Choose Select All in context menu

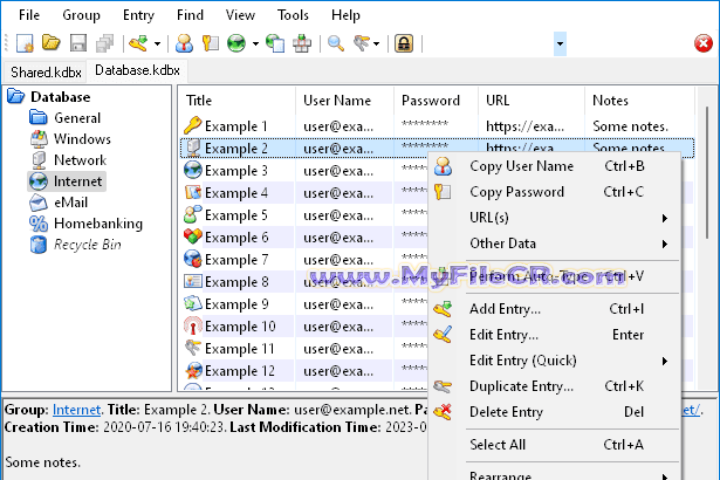[x=555, y=445]
